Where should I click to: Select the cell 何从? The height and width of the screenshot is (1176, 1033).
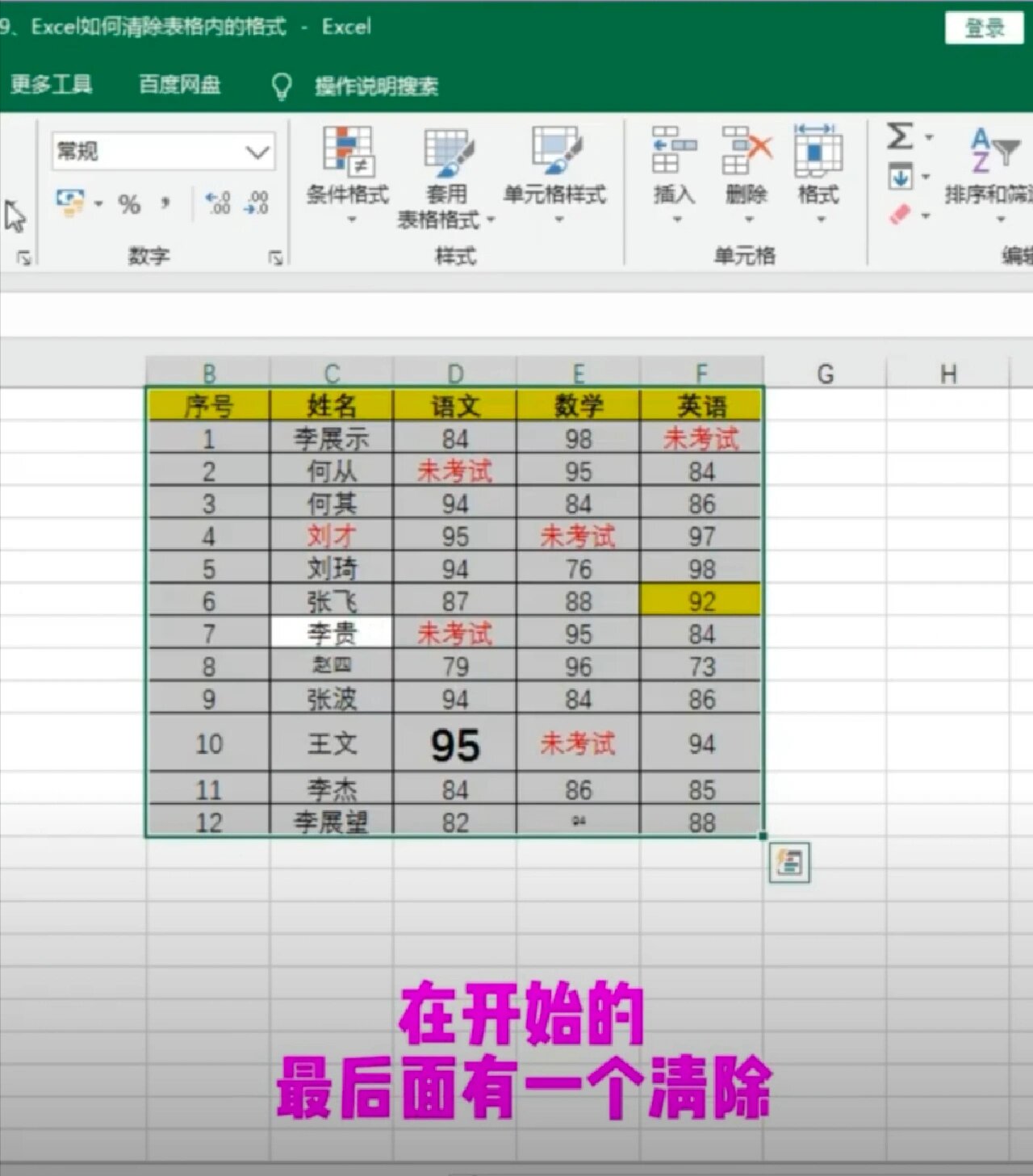(332, 471)
